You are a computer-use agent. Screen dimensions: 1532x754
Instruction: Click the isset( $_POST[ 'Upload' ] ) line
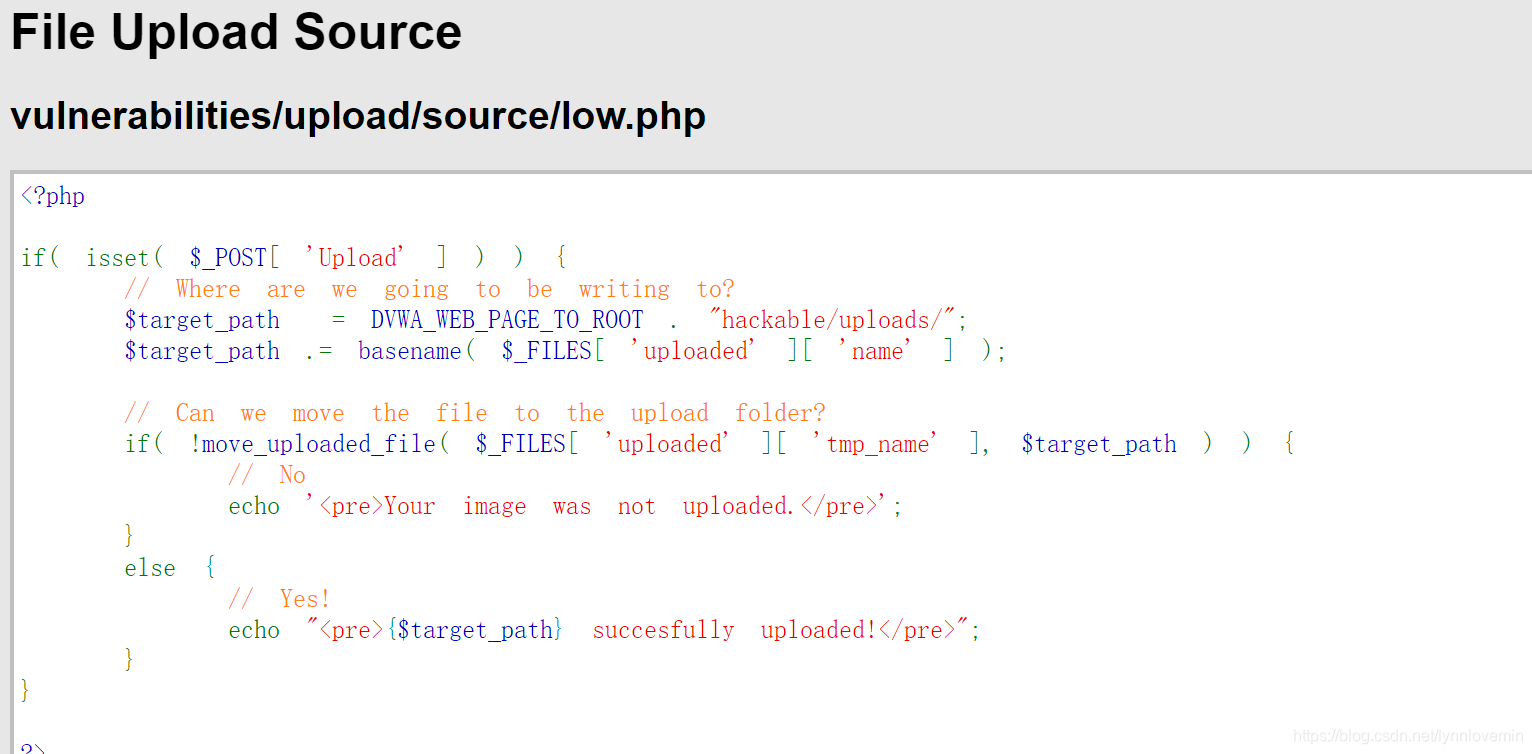tap(295, 258)
